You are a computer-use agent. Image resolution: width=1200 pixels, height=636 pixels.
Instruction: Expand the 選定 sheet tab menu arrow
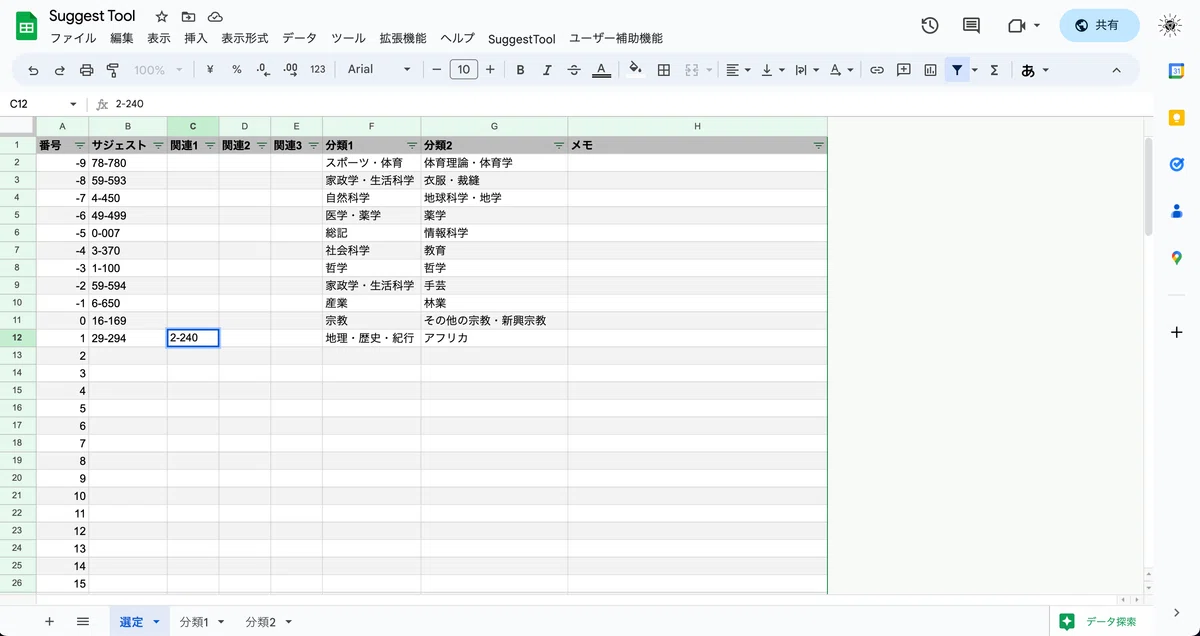pyautogui.click(x=157, y=622)
